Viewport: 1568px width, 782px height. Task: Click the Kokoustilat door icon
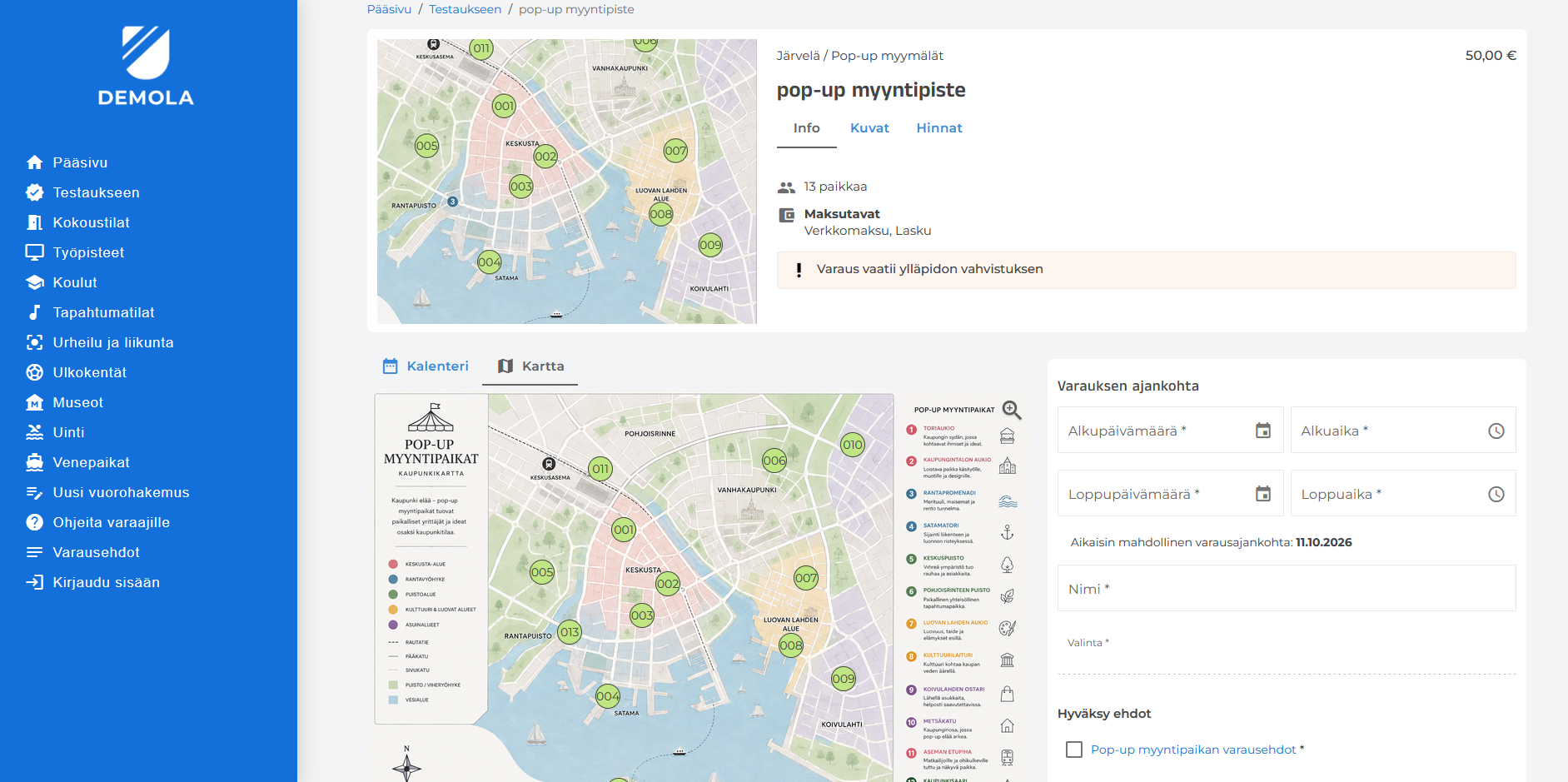pyautogui.click(x=34, y=222)
